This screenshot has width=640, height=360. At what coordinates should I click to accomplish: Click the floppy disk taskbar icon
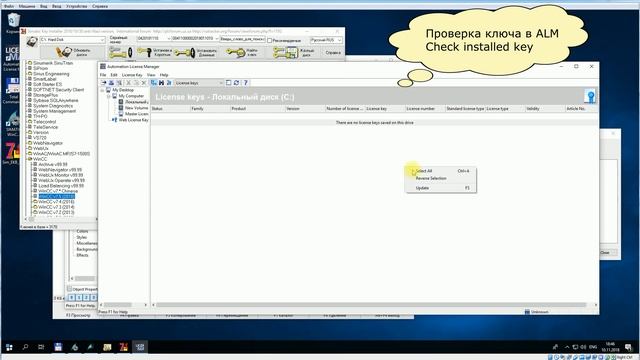point(58,347)
